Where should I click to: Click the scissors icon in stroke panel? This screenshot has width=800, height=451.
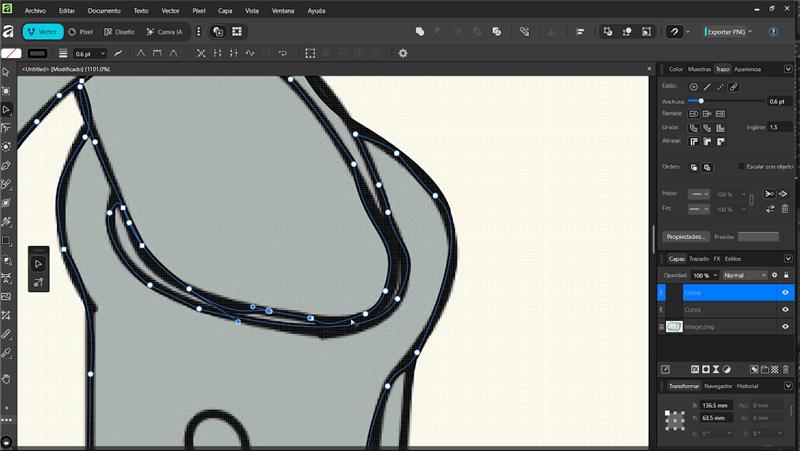pos(769,193)
